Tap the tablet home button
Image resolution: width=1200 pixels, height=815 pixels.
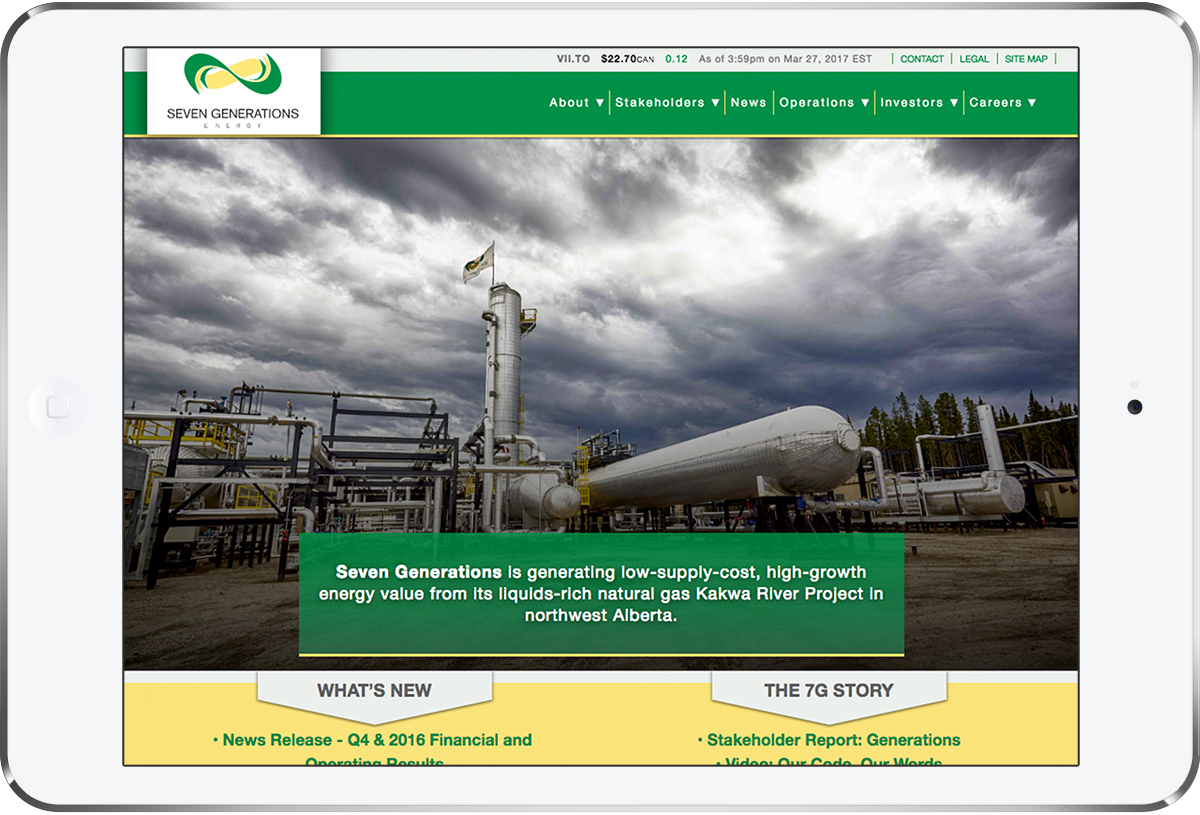[58, 407]
